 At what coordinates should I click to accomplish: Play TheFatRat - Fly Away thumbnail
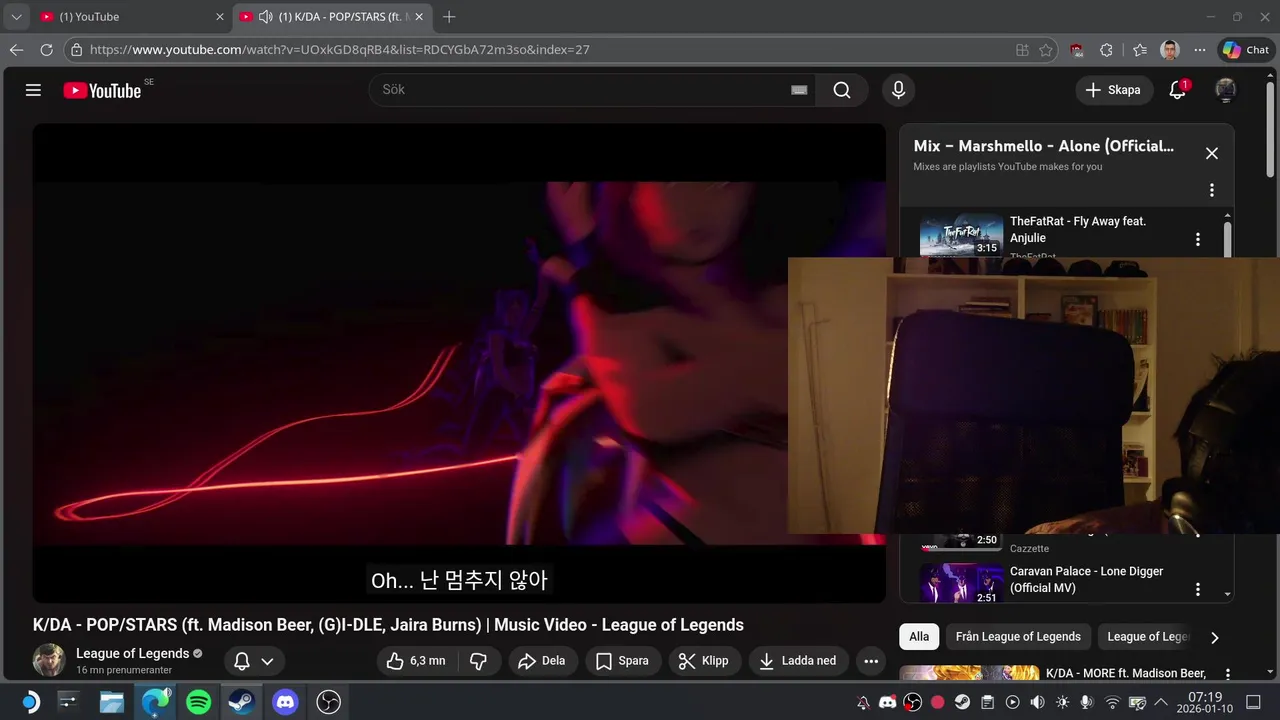961,235
